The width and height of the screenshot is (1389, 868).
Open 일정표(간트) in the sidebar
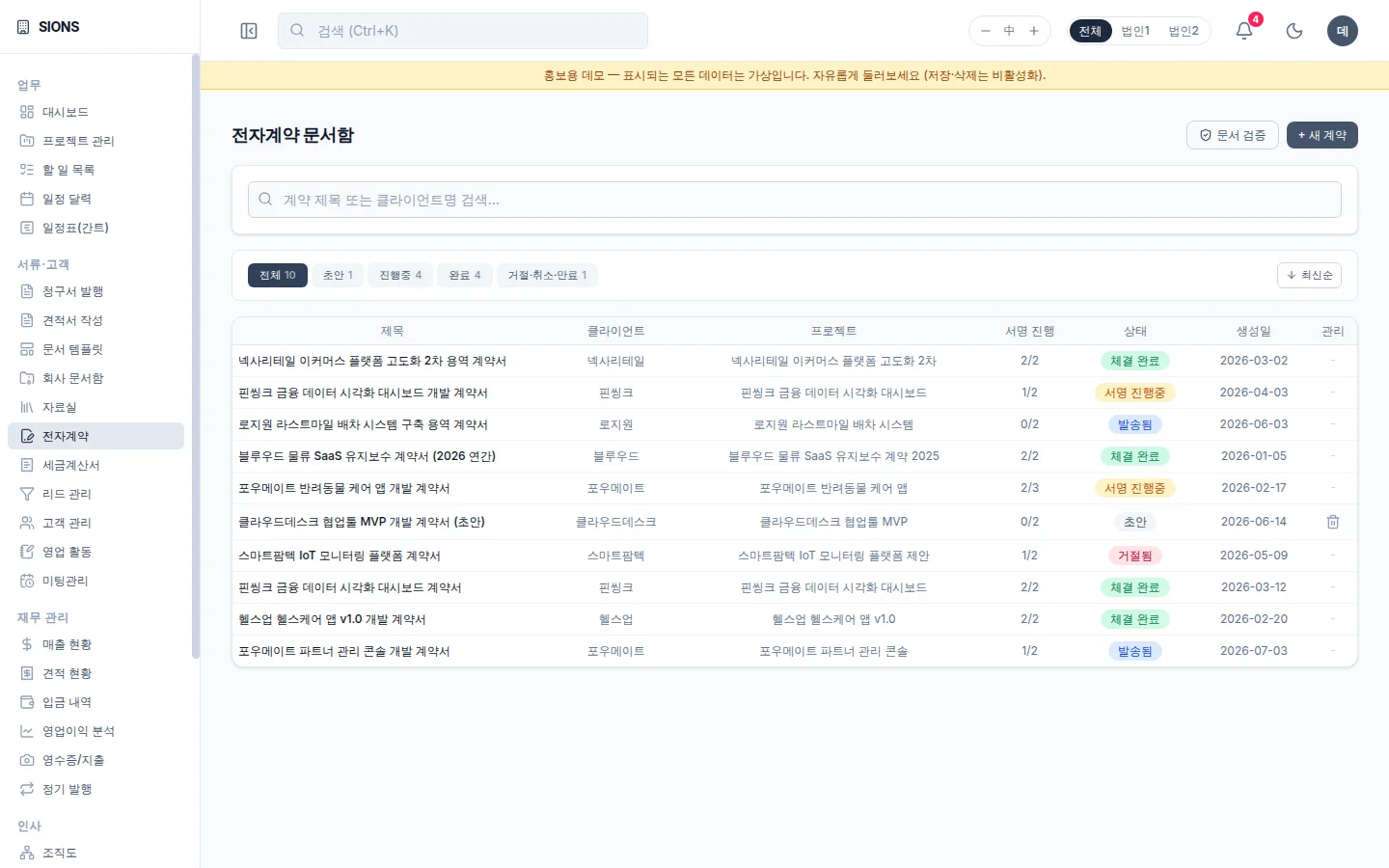[95, 228]
